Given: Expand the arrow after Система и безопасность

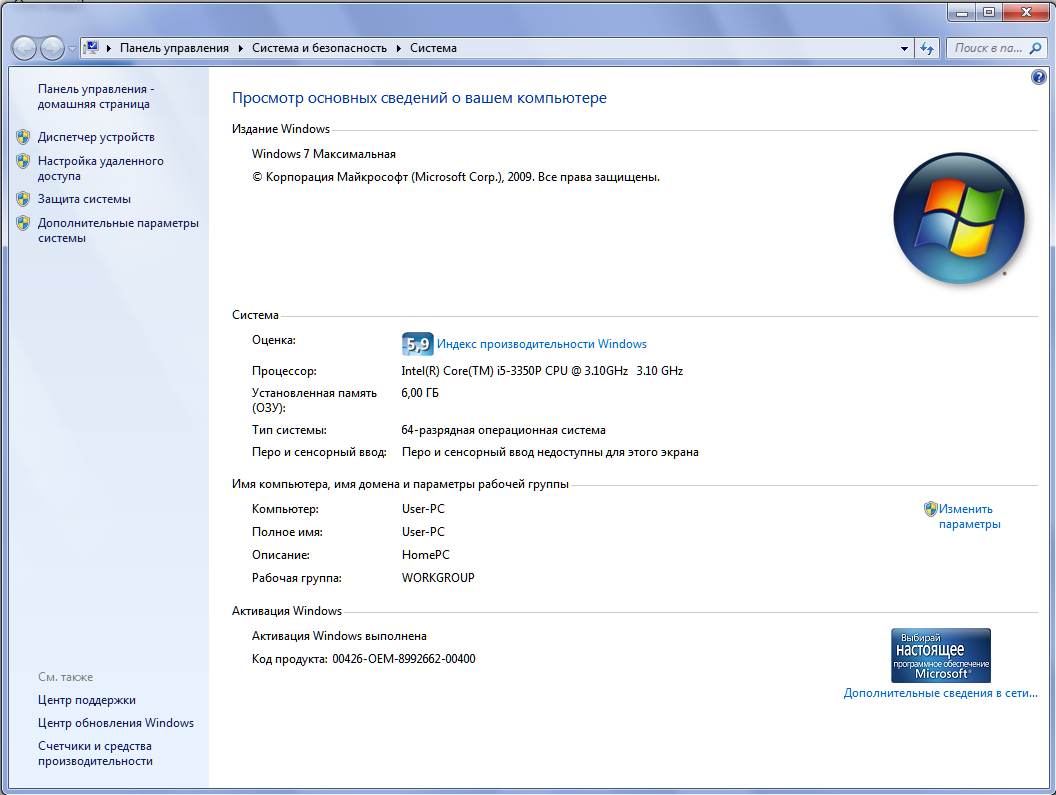Looking at the screenshot, I should (x=399, y=49).
